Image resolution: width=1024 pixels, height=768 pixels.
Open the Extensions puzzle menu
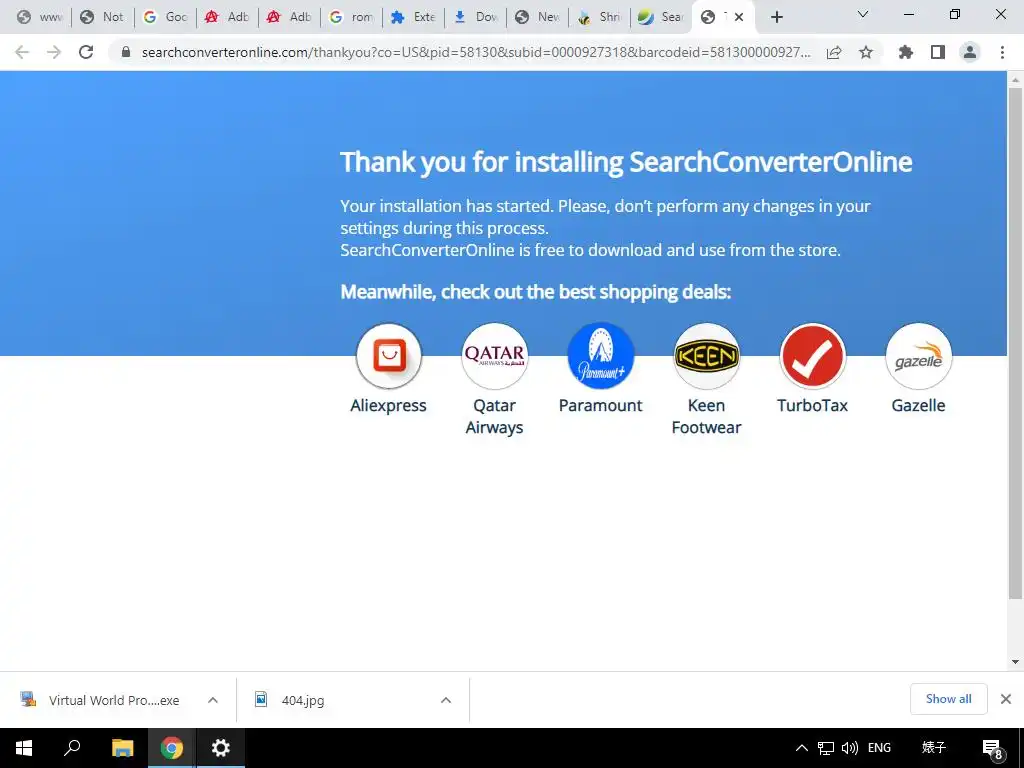[906, 52]
